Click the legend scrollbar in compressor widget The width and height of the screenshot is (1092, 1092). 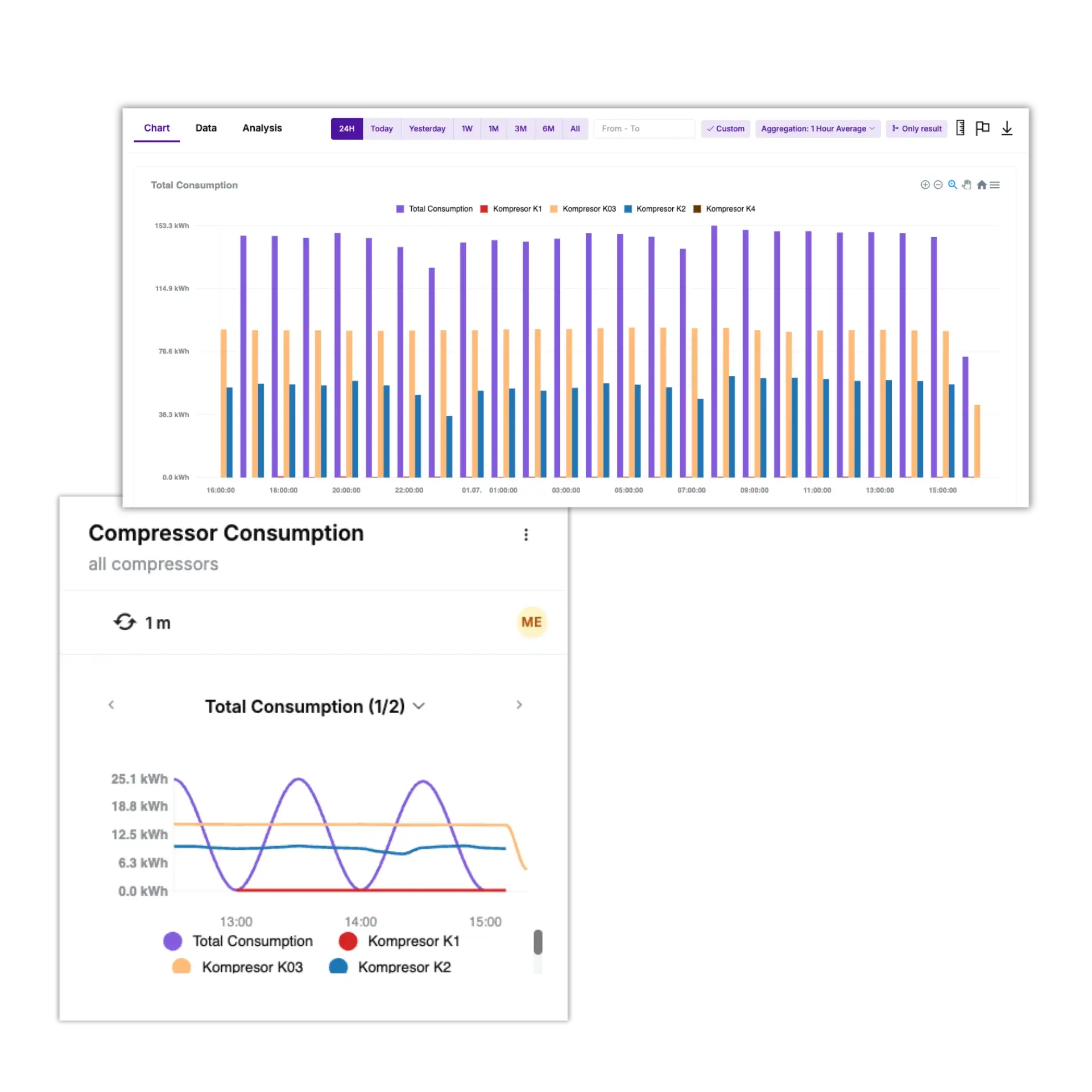[x=537, y=942]
